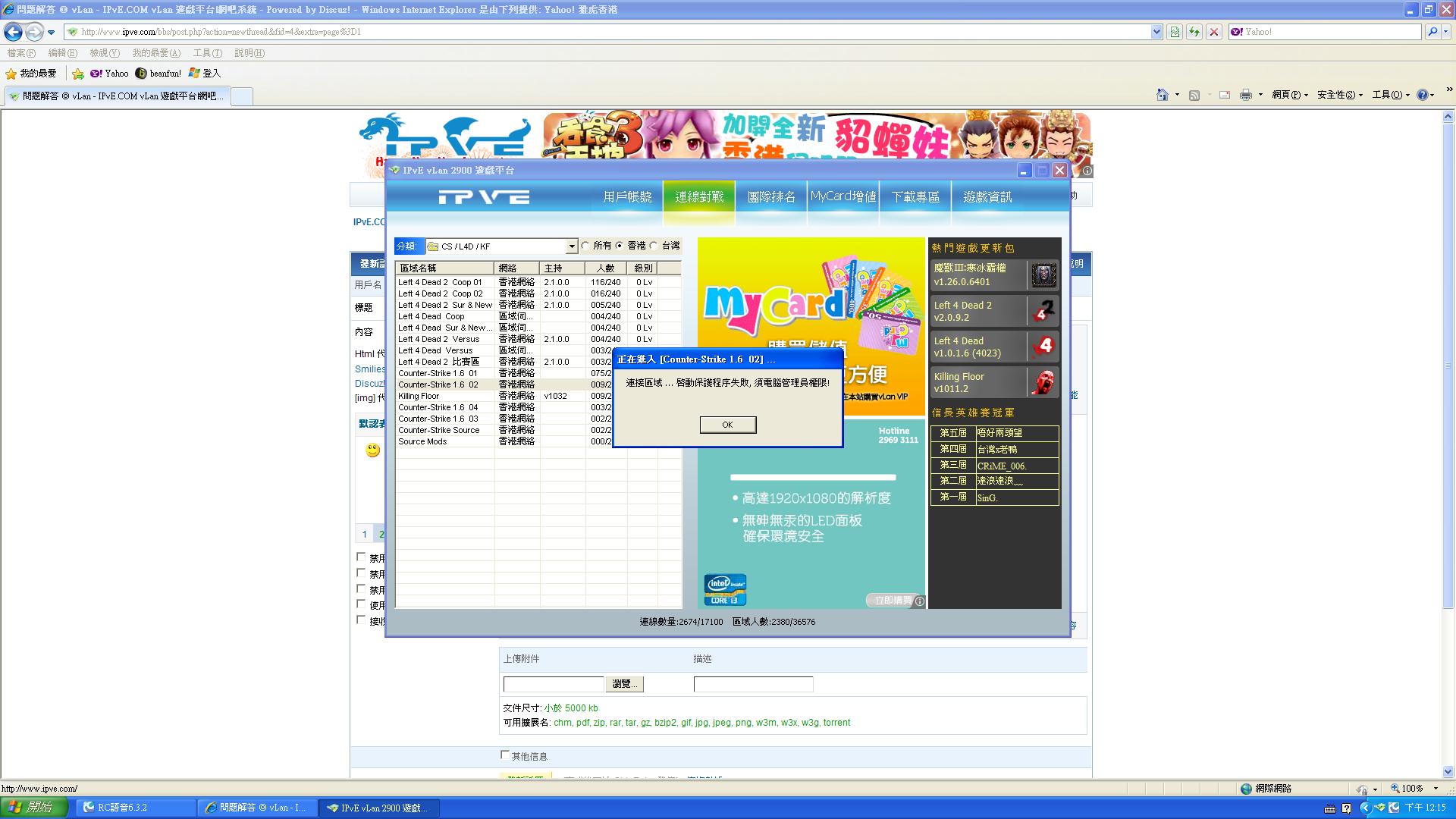Click the IE Back navigation arrow

pyautogui.click(x=13, y=32)
